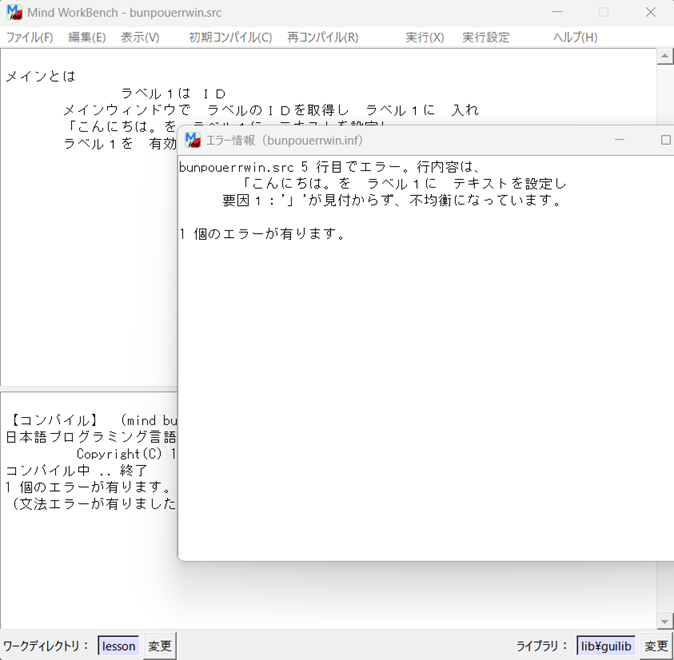Click the 5 行目でエラー error message line
674x660 pixels.
point(329,167)
